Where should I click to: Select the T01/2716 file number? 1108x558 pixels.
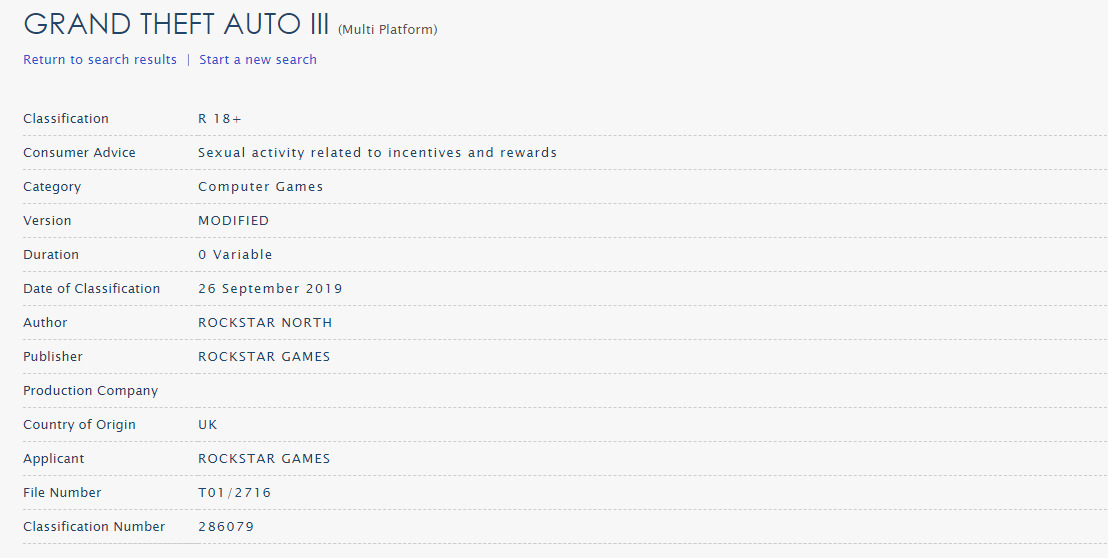pyautogui.click(x=235, y=492)
